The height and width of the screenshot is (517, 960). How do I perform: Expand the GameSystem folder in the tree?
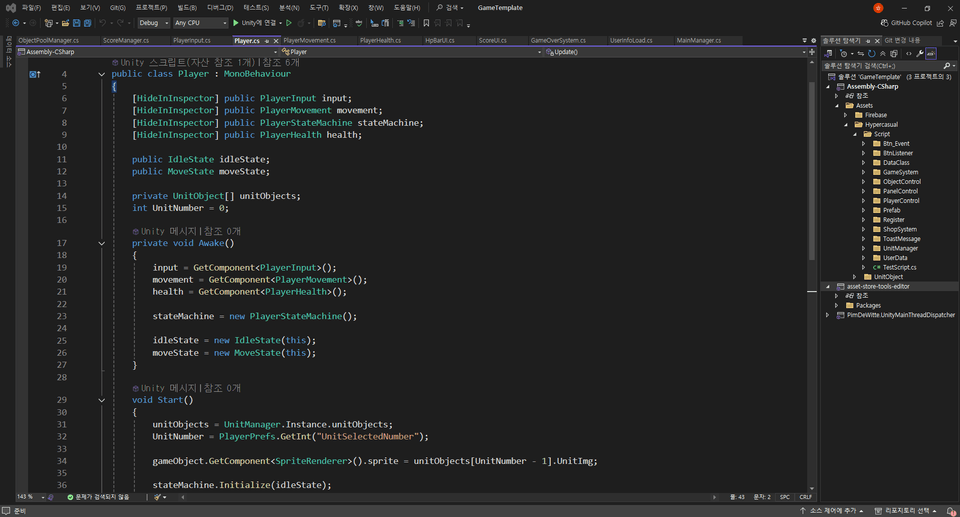864,172
